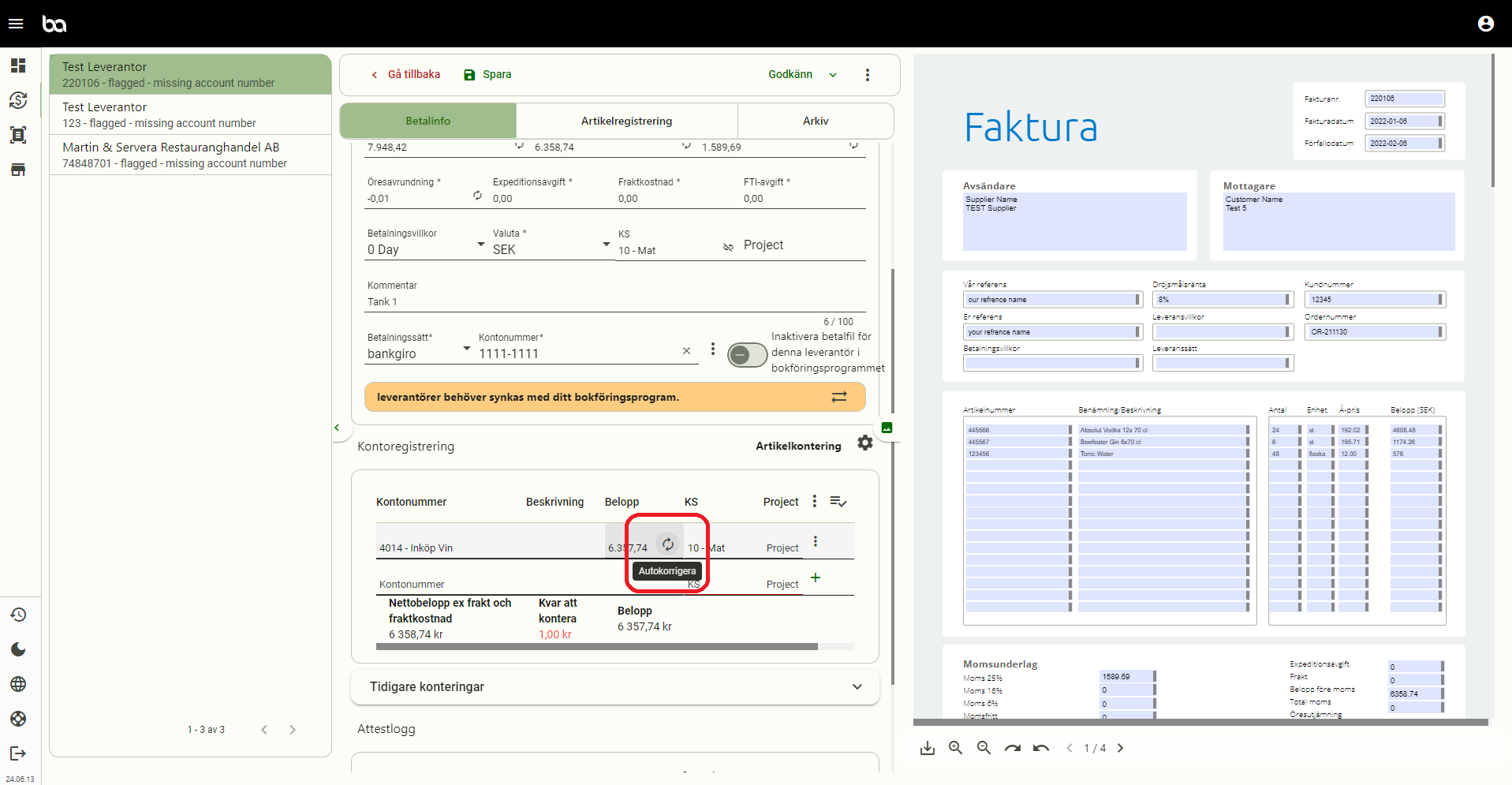Image resolution: width=1512 pixels, height=785 pixels.
Task: Download the invoice document
Action: point(928,748)
